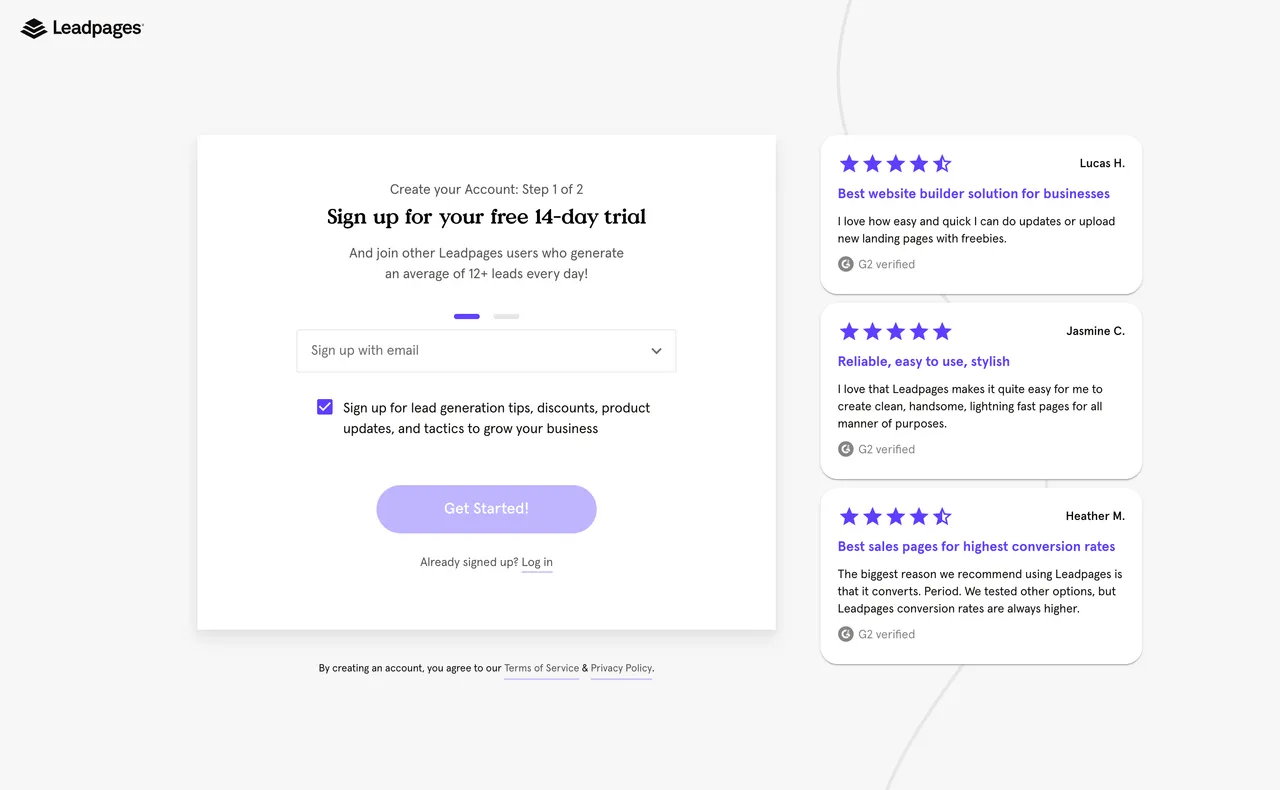Select the second step progress indicator
The image size is (1280, 790).
pos(506,316)
